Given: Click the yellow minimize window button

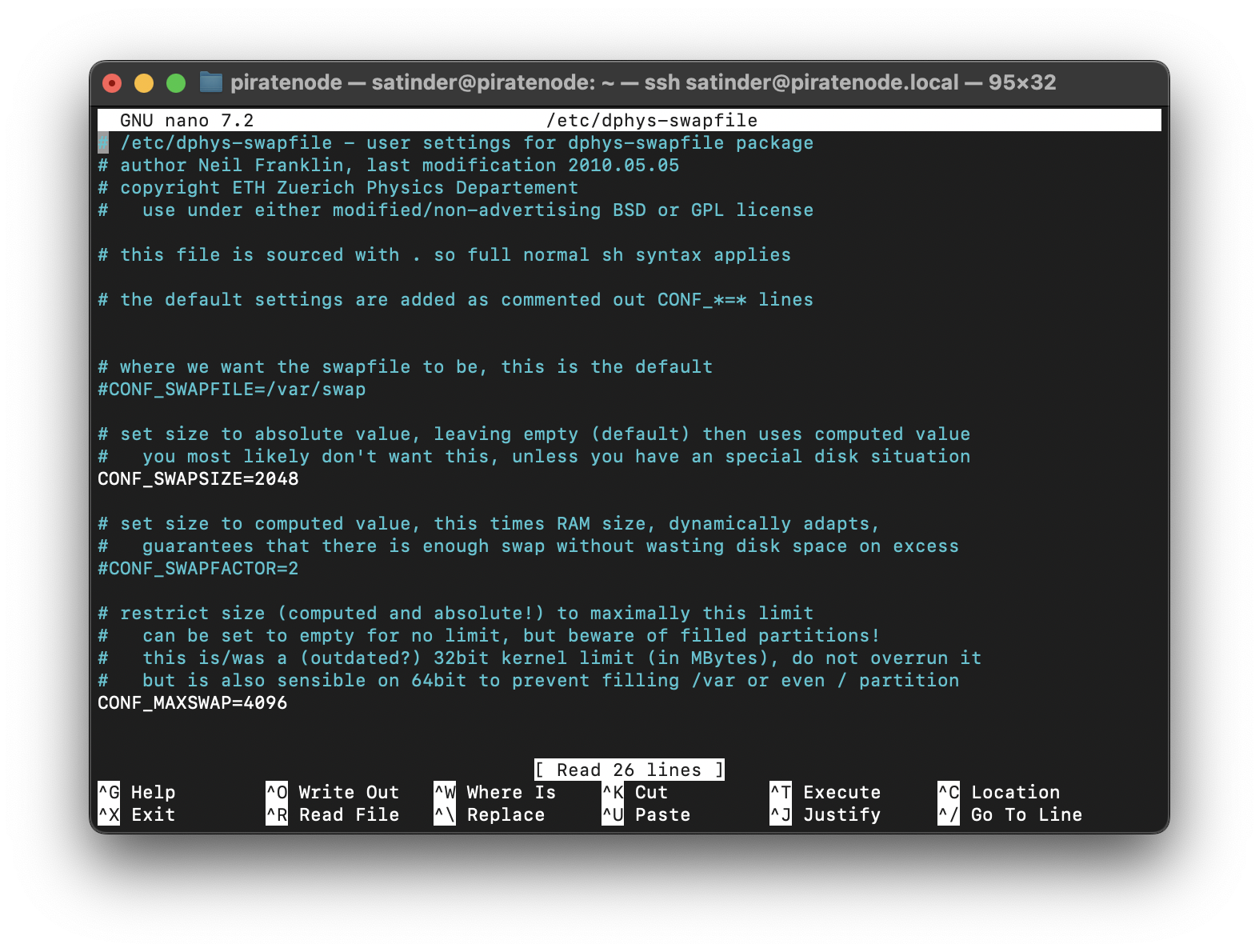Looking at the screenshot, I should (144, 83).
